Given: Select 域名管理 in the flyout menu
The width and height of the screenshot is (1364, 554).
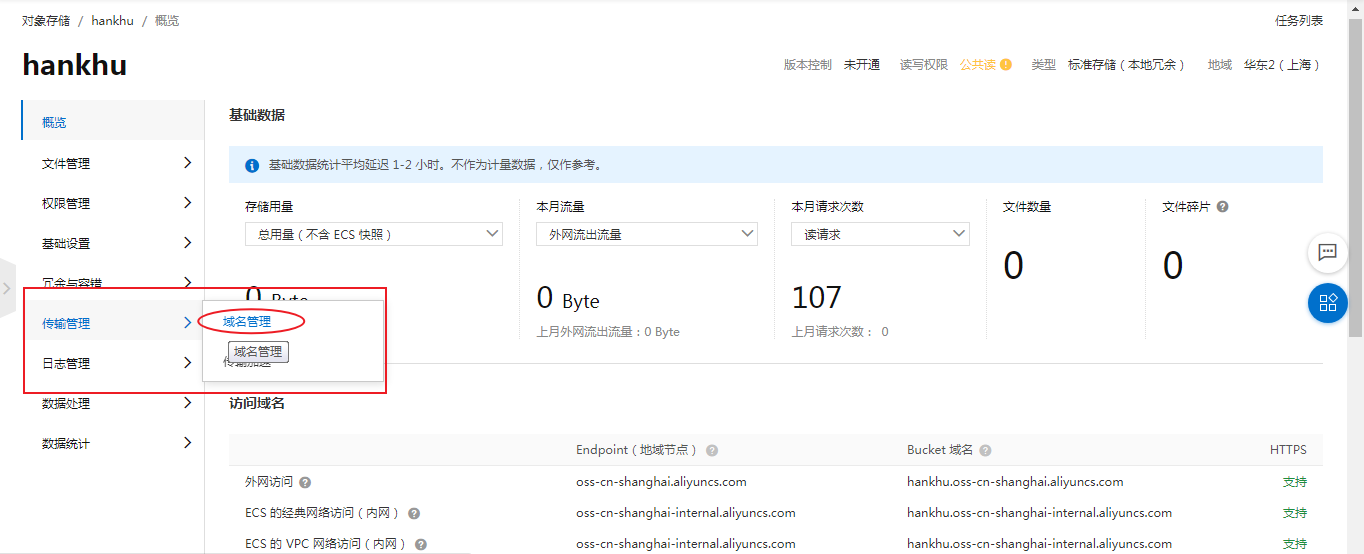Looking at the screenshot, I should click(247, 322).
